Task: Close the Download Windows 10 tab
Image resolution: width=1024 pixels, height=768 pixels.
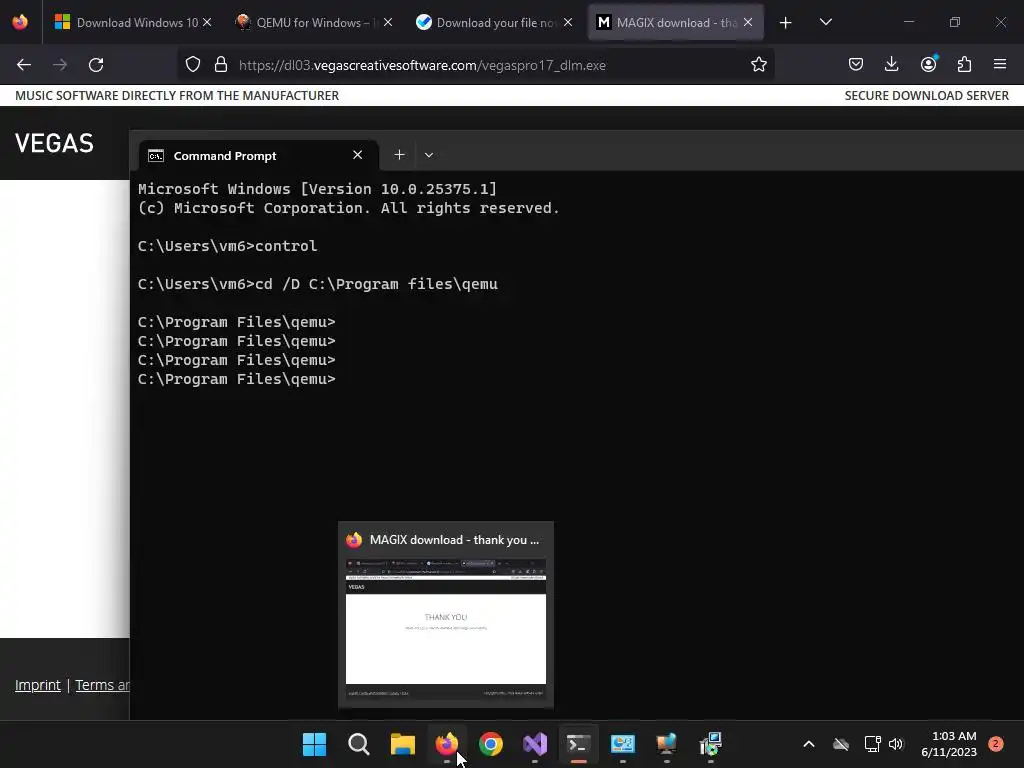Action: pos(207,23)
